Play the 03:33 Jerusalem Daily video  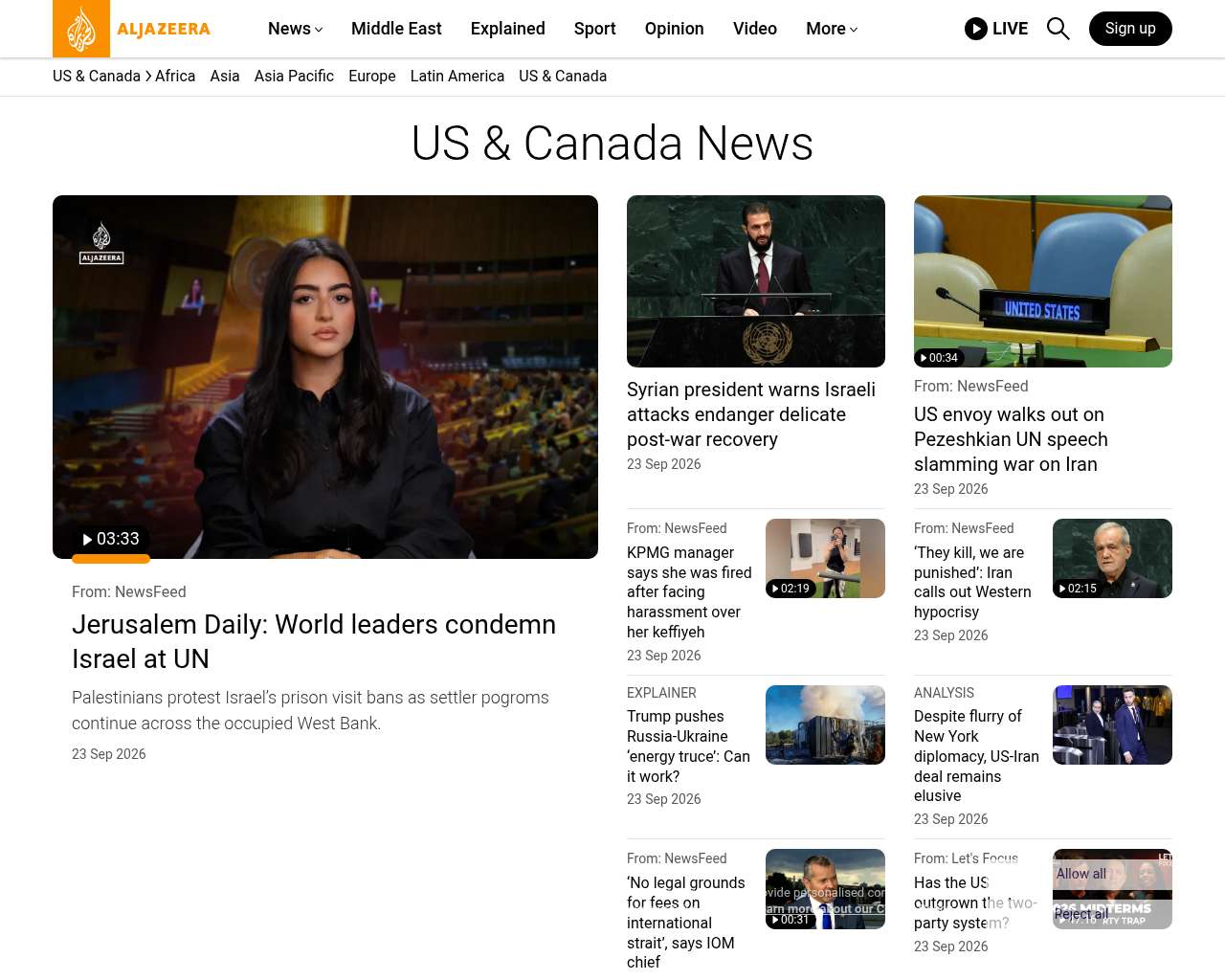point(111,540)
